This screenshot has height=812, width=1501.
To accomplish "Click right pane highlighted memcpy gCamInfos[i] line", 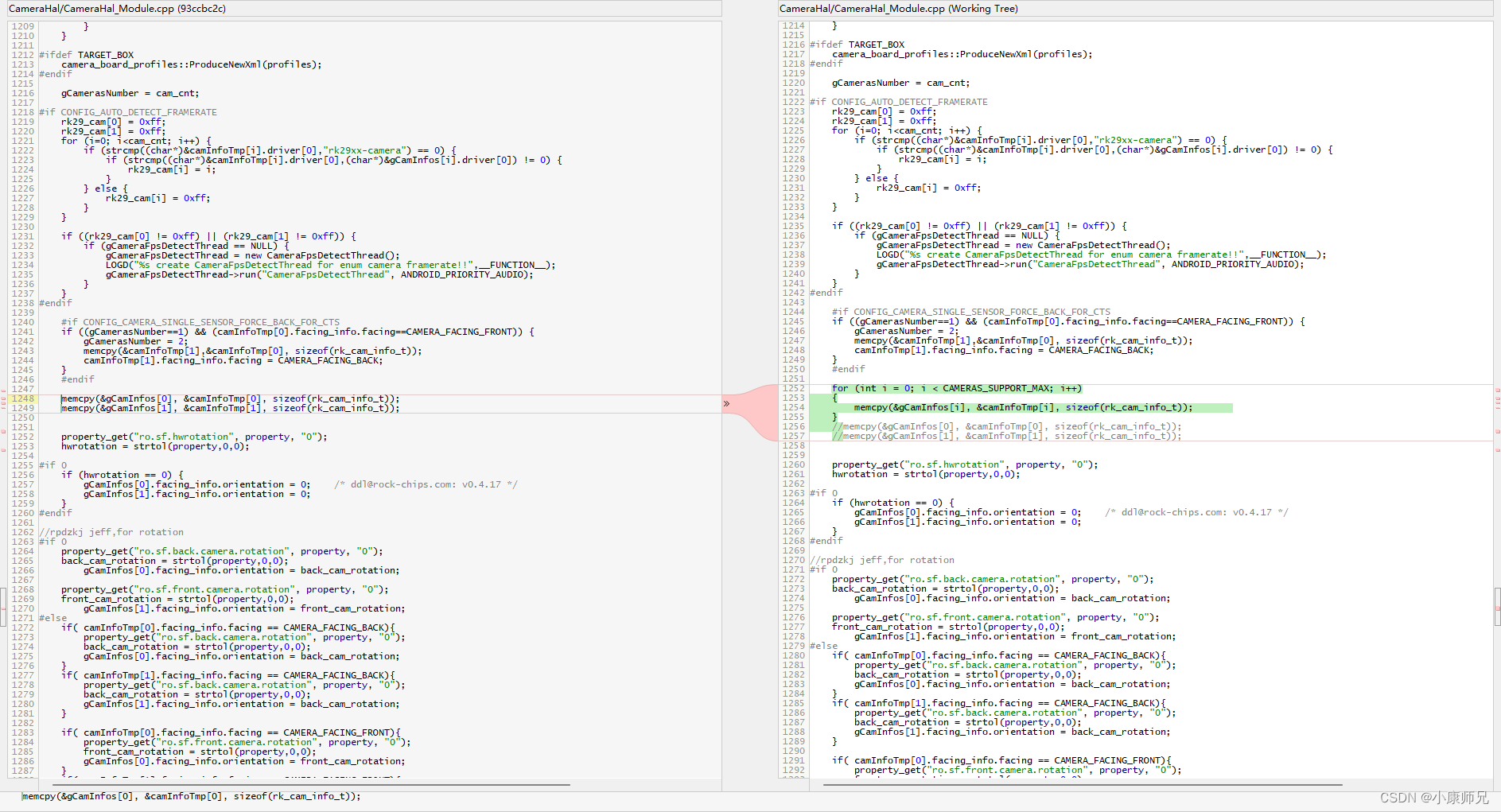I will pos(1024,407).
